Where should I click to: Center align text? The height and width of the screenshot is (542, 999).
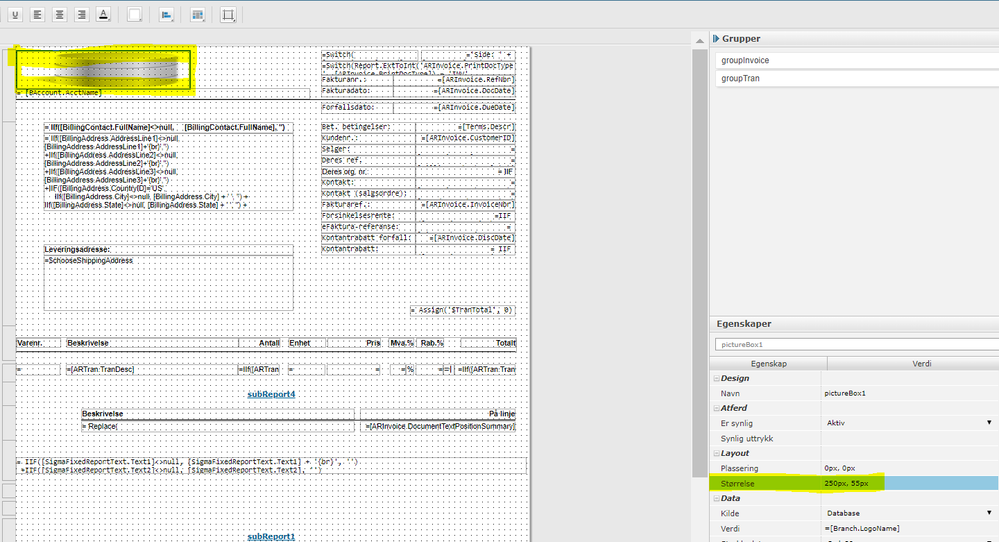(59, 15)
